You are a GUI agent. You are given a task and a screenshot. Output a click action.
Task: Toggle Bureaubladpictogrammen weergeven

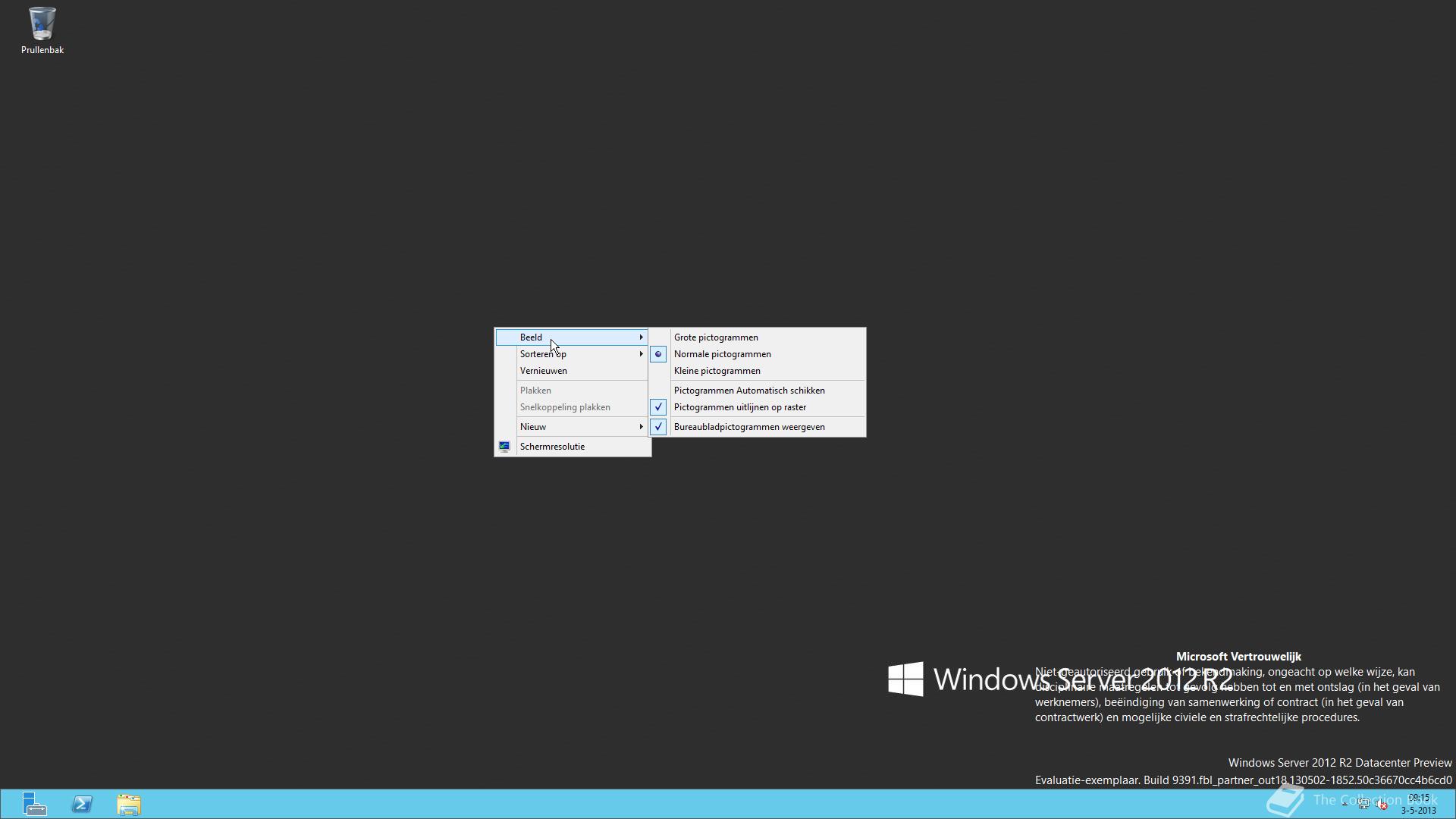click(757, 427)
